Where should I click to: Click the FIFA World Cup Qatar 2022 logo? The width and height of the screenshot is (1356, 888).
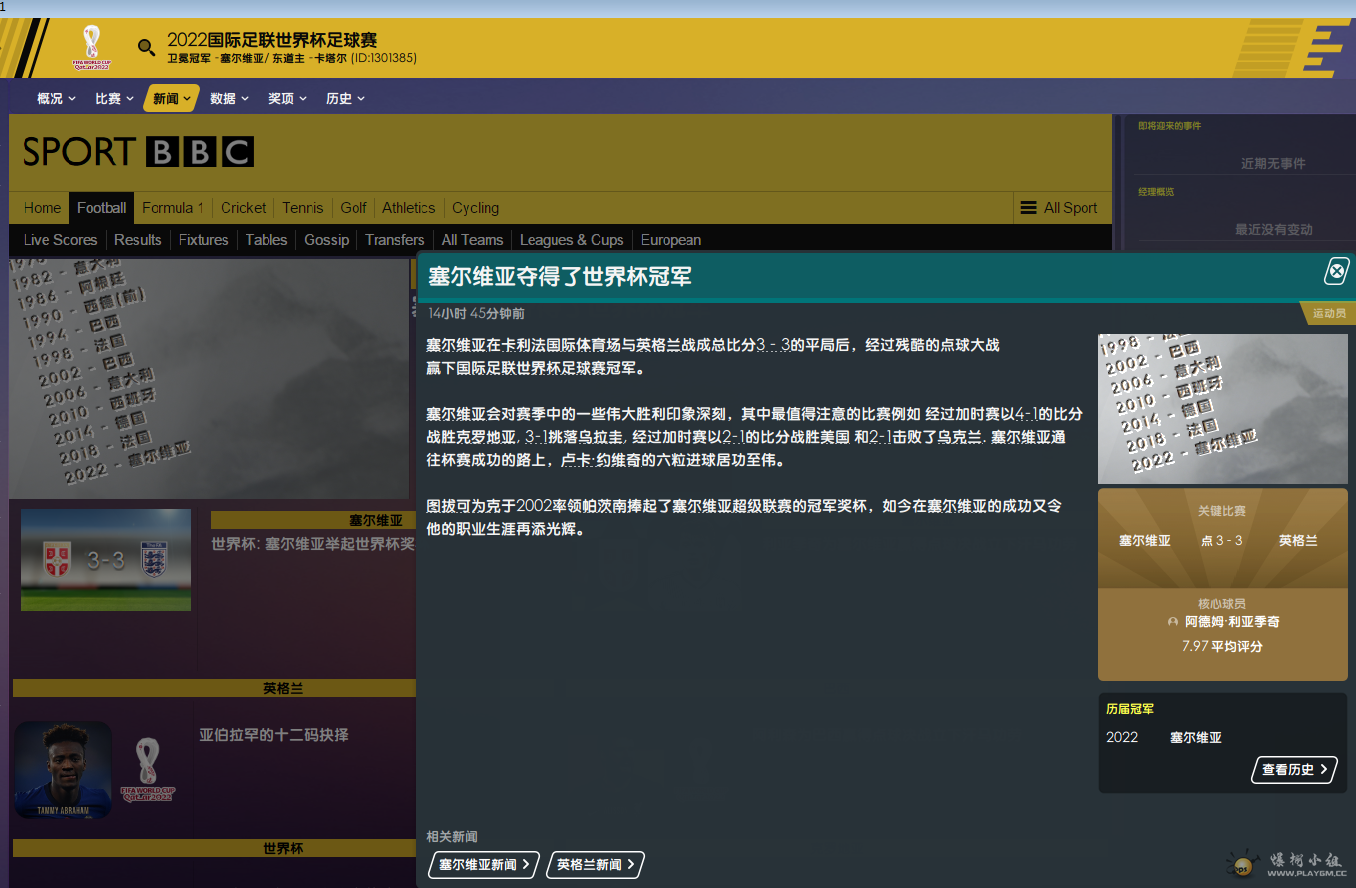coord(92,47)
